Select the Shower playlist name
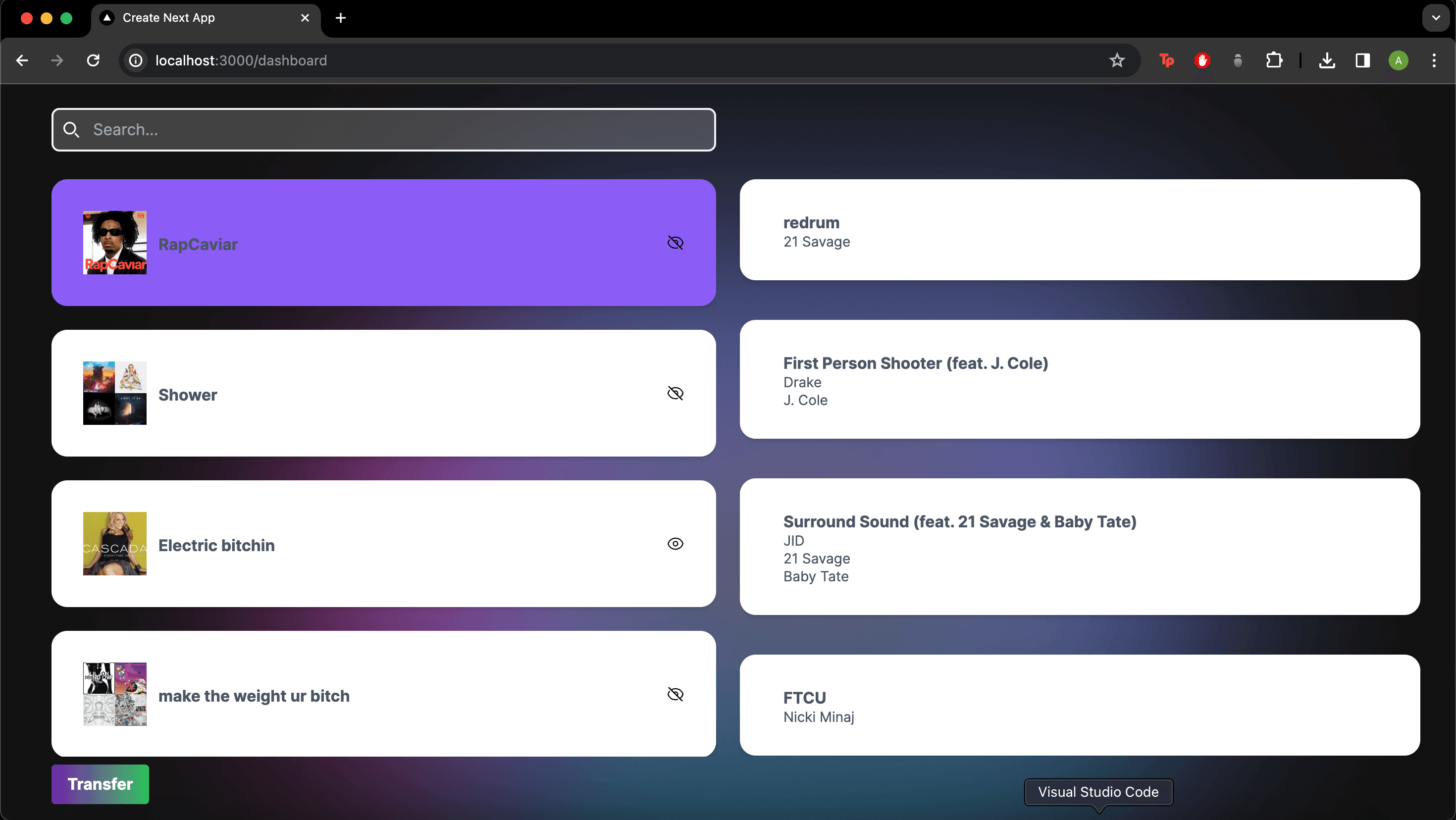This screenshot has height=820, width=1456. pos(188,395)
